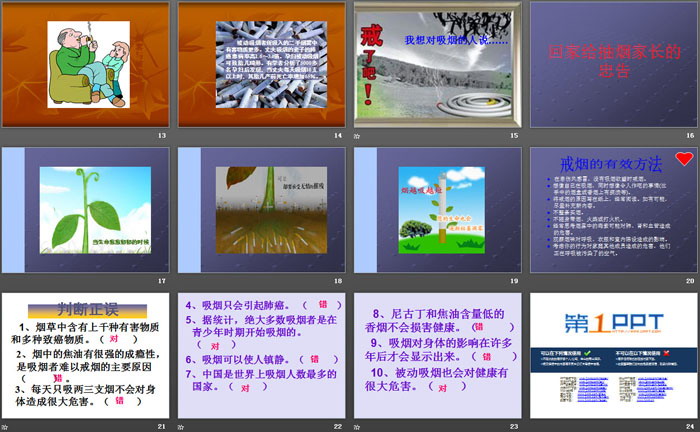
Task: Click the 戒烟的有效方法 heading text
Action: tap(611, 164)
